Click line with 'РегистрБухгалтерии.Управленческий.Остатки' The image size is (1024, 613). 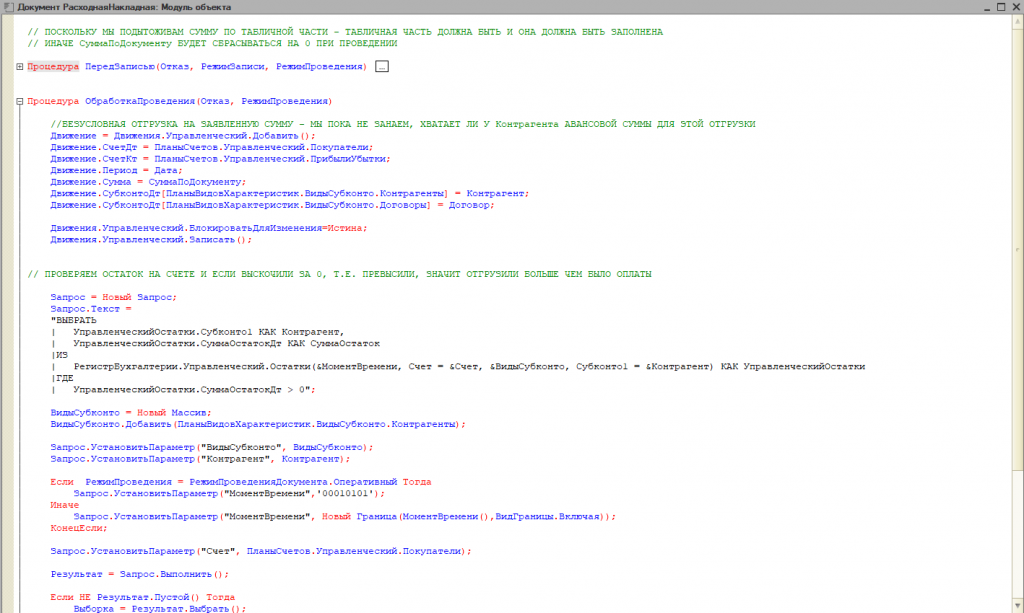click(x=458, y=367)
